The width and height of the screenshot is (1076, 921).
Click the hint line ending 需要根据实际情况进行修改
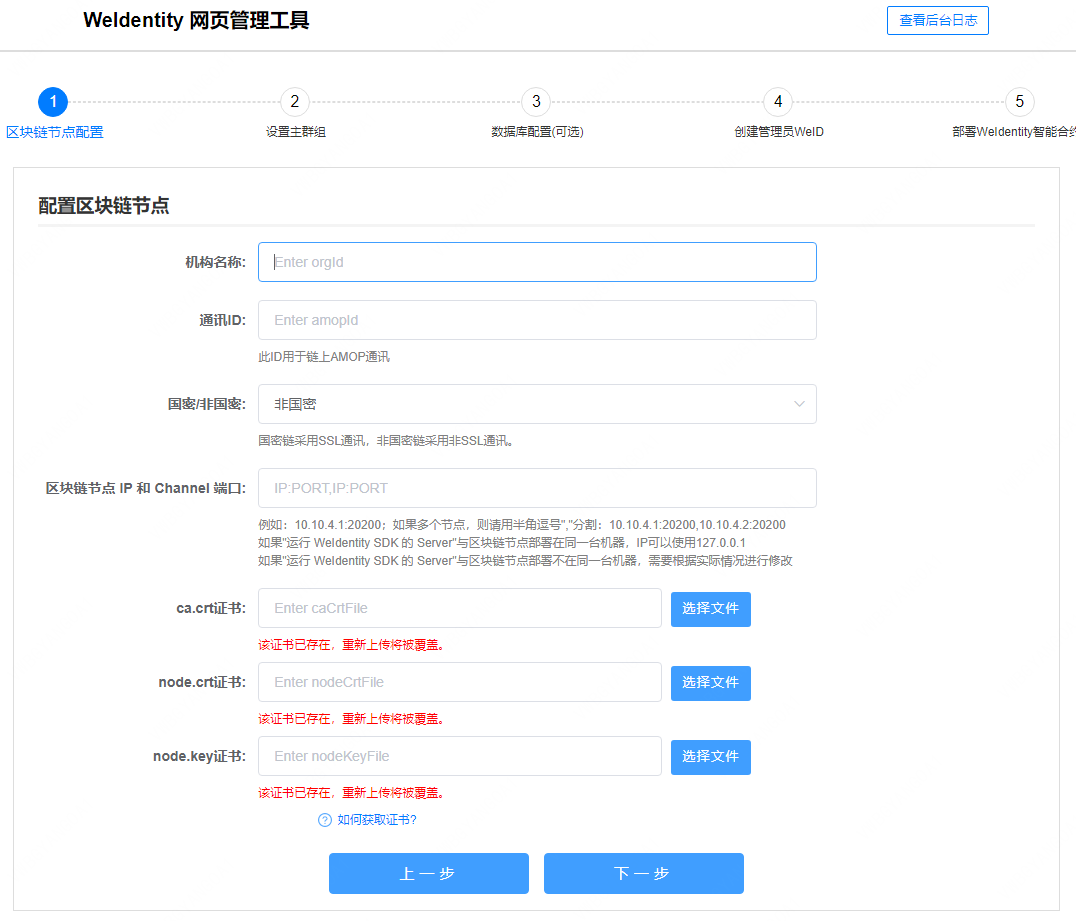click(525, 561)
